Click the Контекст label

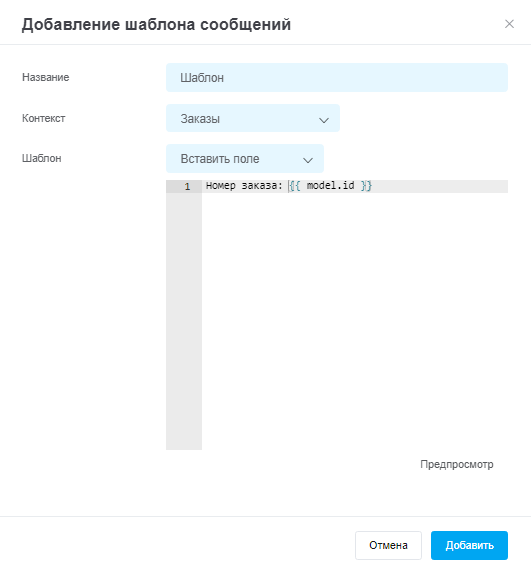tap(43, 118)
